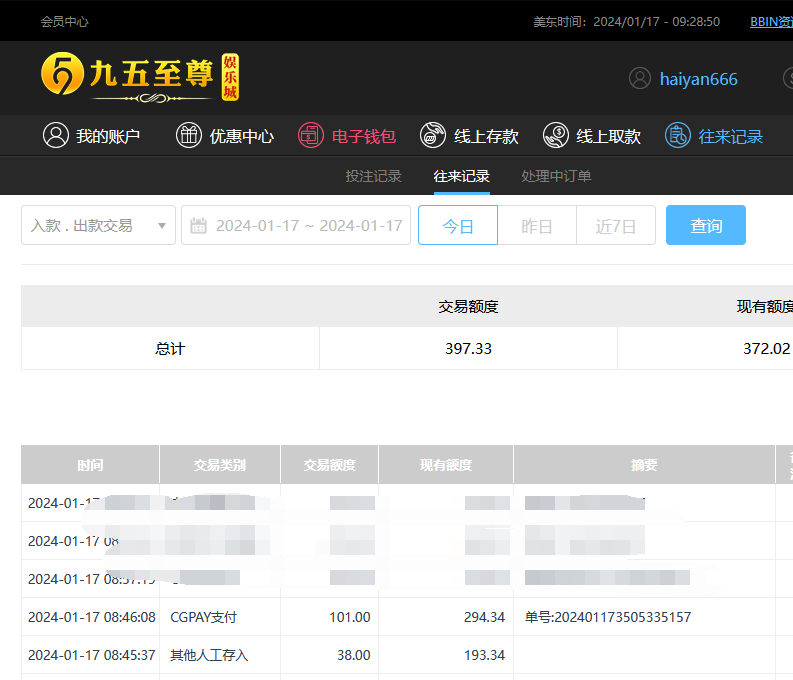Select the 线上存款 deposit icon
Viewport: 793px width, 680px height.
(x=433, y=136)
